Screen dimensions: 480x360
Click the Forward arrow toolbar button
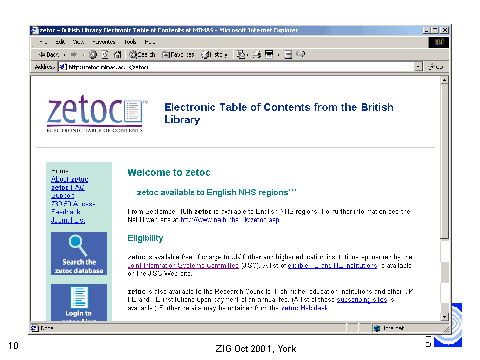[x=74, y=54]
